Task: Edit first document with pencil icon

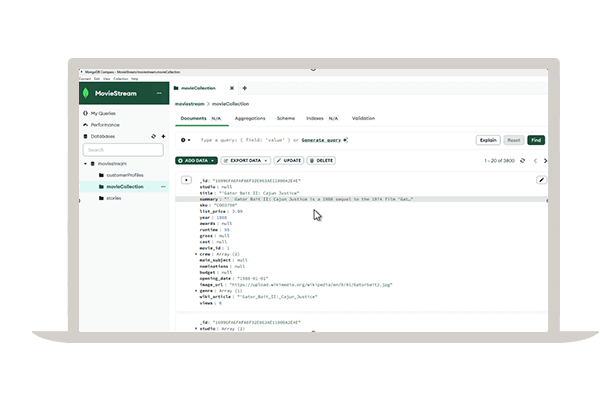Action: pos(541,180)
